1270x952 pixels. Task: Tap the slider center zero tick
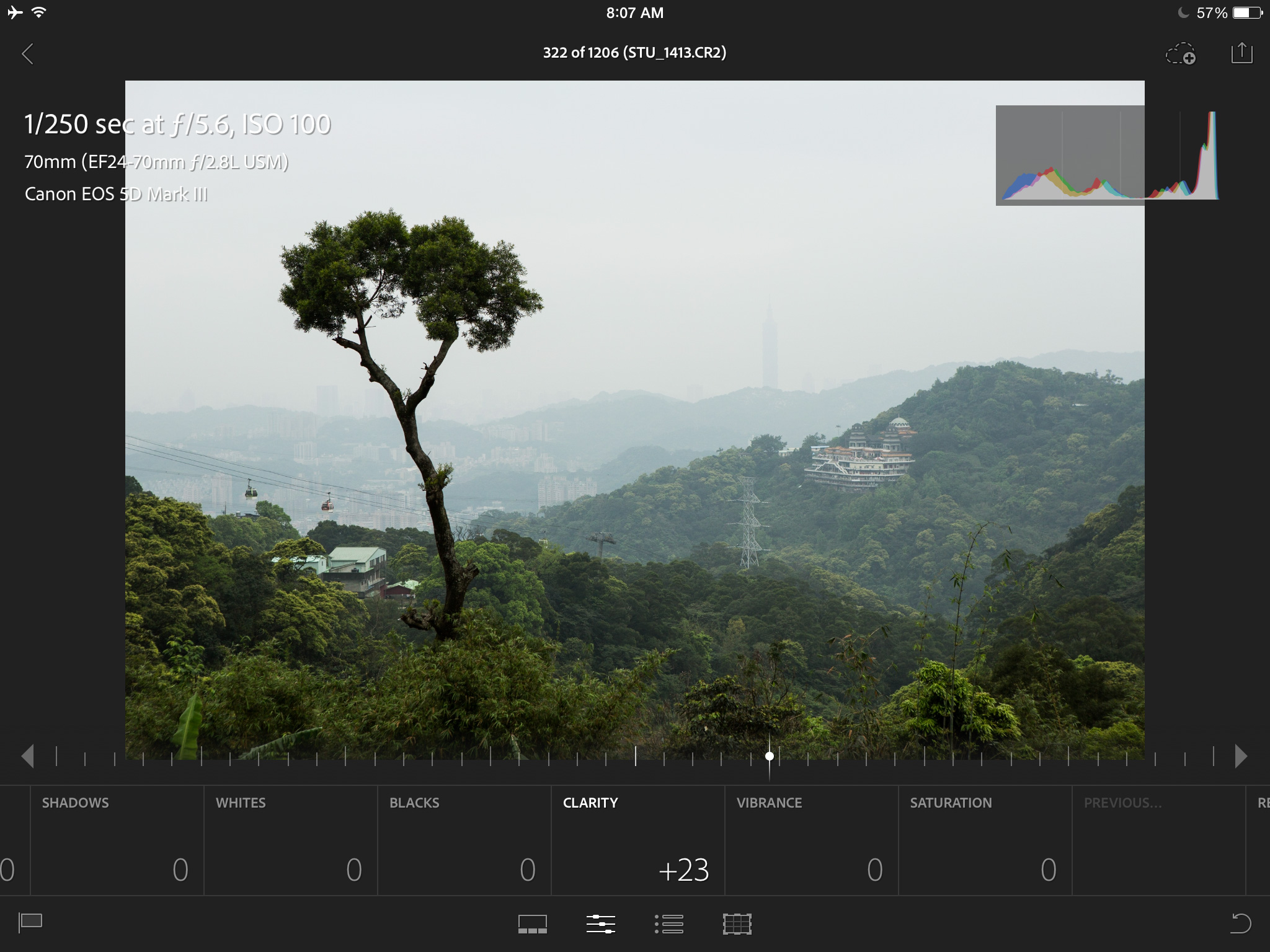pyautogui.click(x=636, y=756)
